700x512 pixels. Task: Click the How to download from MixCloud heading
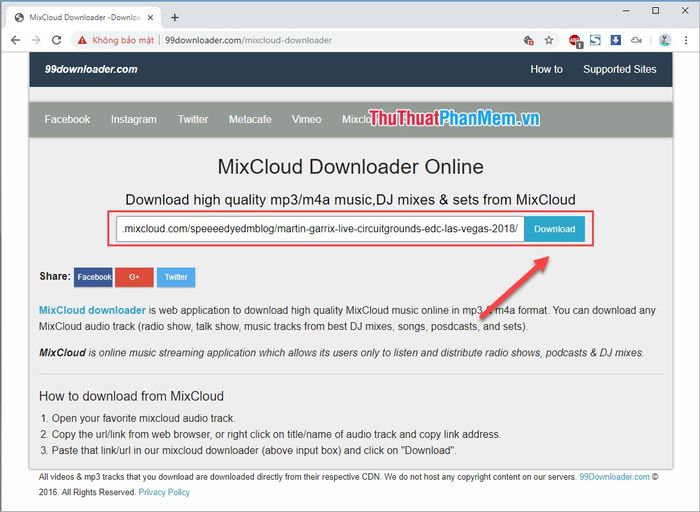pyautogui.click(x=131, y=396)
